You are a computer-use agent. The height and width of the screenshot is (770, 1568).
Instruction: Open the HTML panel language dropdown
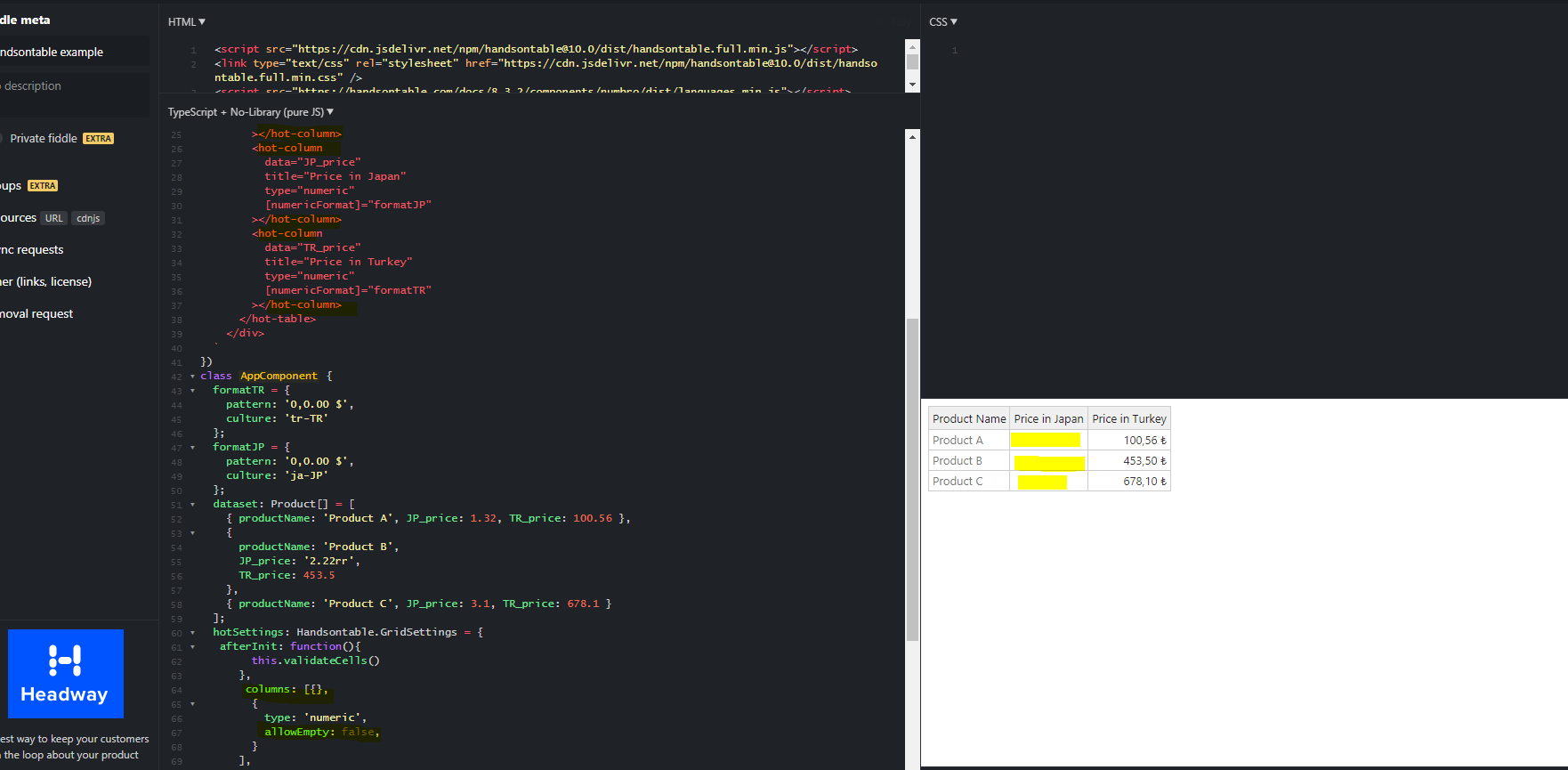187,21
